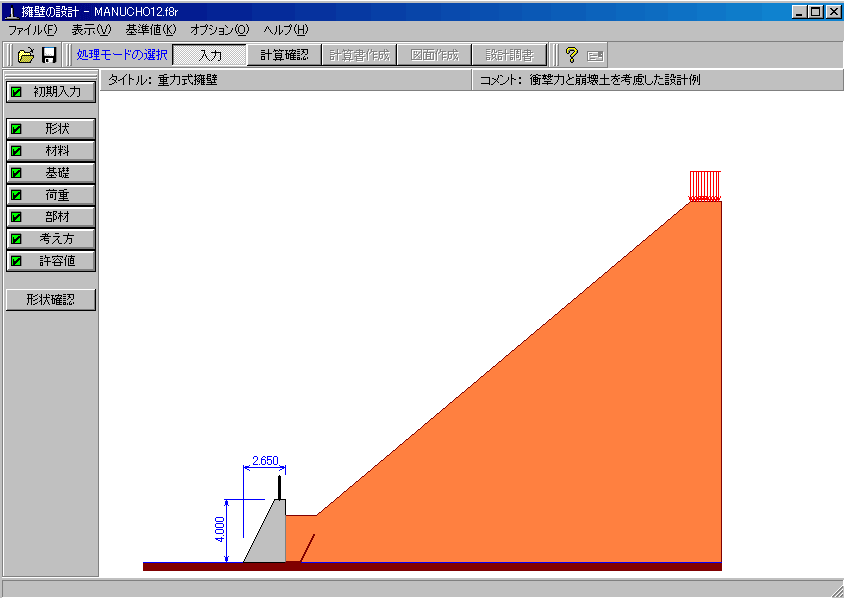The height and width of the screenshot is (598, 844).
Task: Click the red distributed load arrows
Action: [x=705, y=186]
